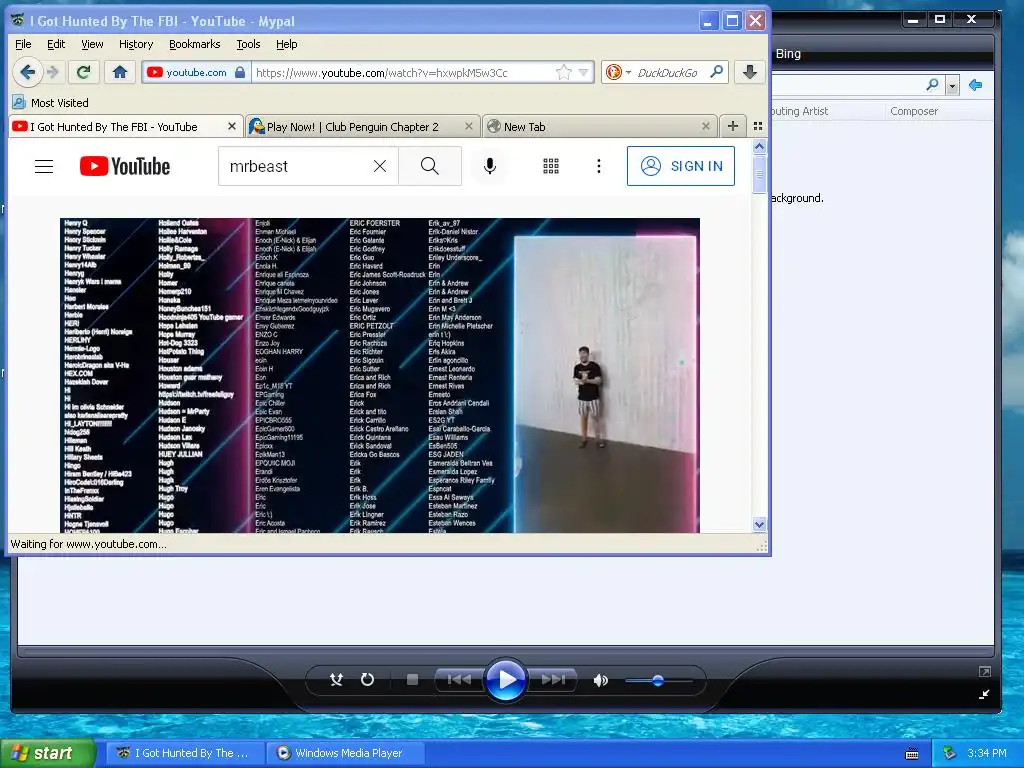Go back with the browser back arrow

pyautogui.click(x=27, y=72)
